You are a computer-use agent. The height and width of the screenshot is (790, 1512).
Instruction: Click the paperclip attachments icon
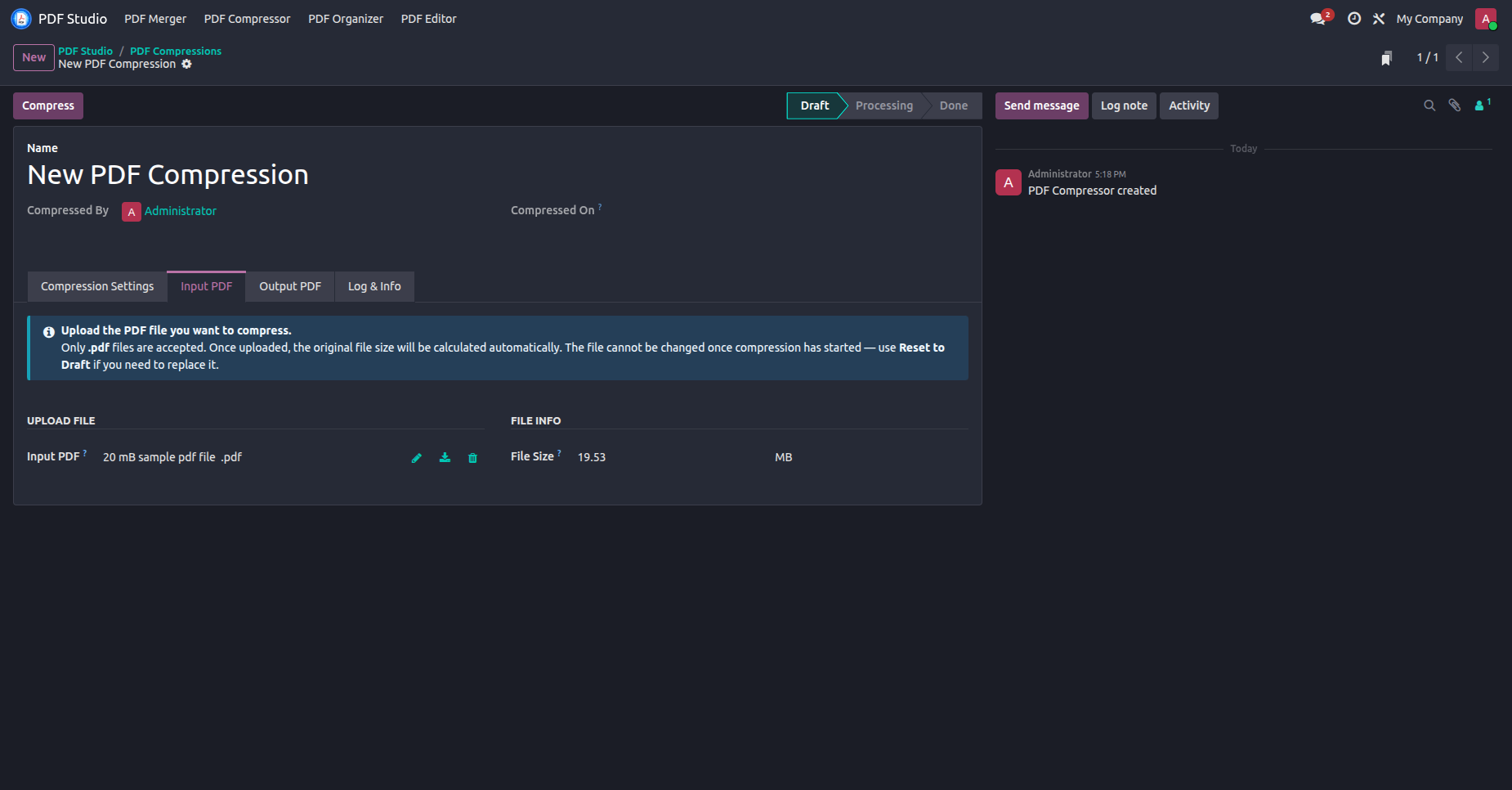tap(1455, 105)
